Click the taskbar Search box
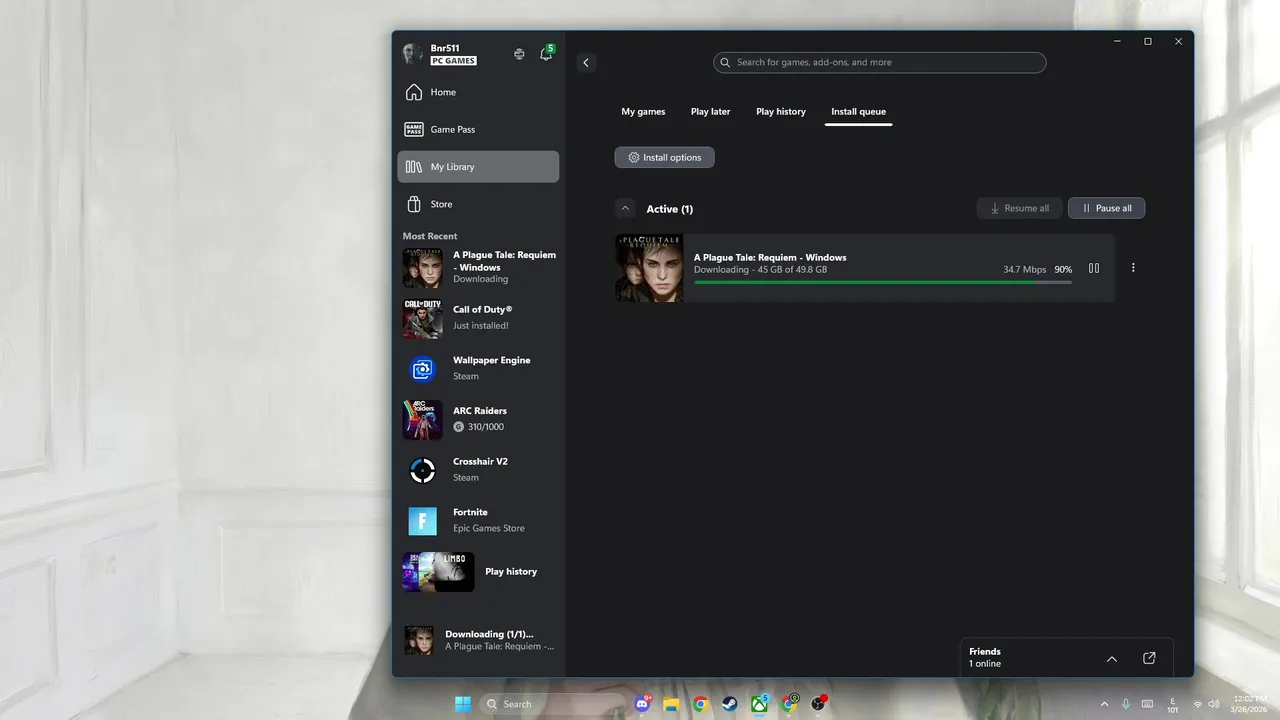This screenshot has height=720, width=1280. 553,704
